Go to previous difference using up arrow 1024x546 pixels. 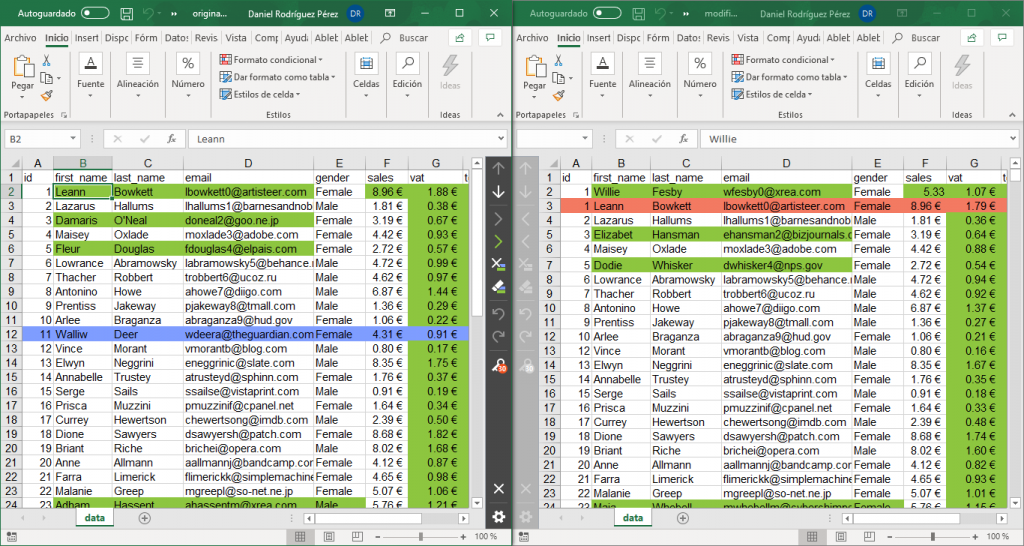pos(498,169)
